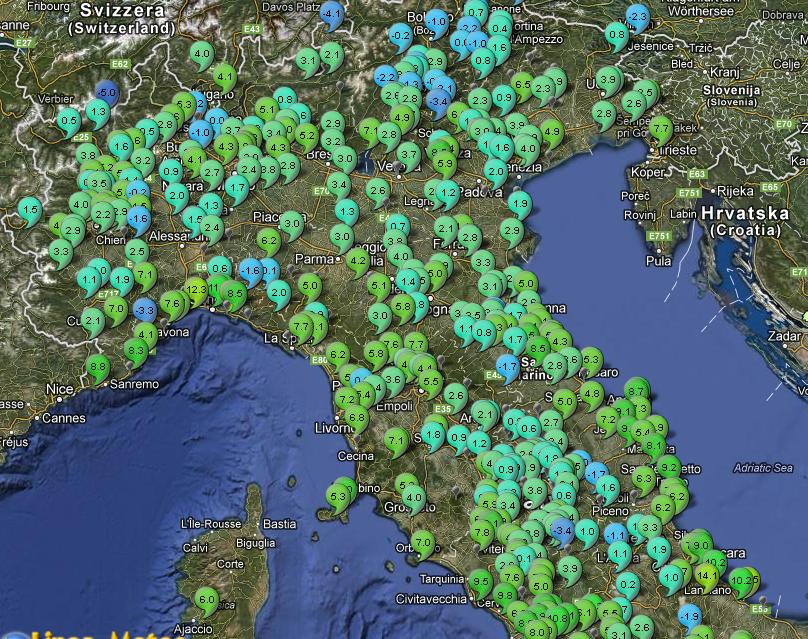This screenshot has width=808, height=639.
Task: Open the 10.25 temperature marker
Action: [x=743, y=578]
